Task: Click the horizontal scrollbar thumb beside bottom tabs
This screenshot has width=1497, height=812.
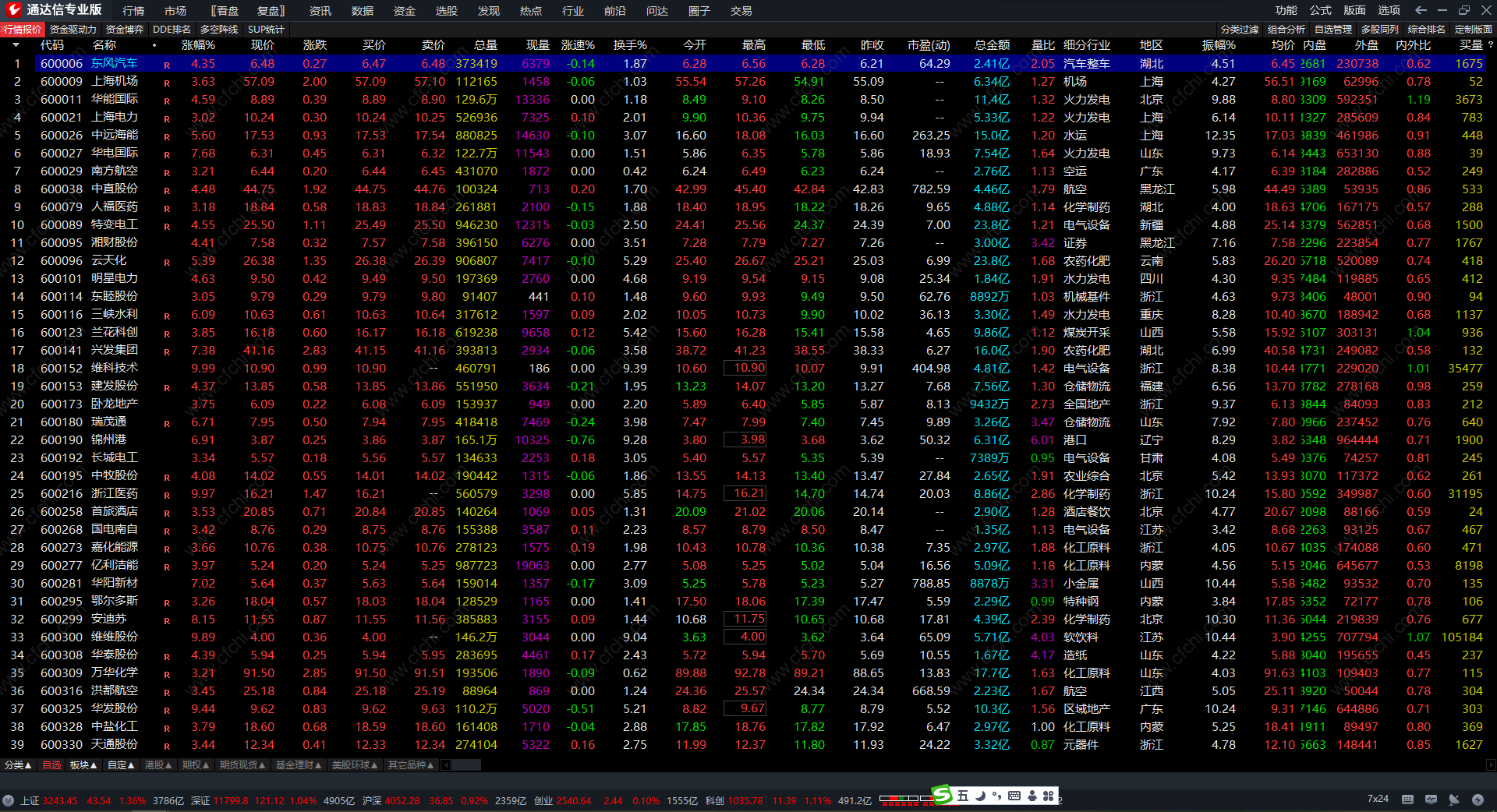Action: tap(466, 765)
